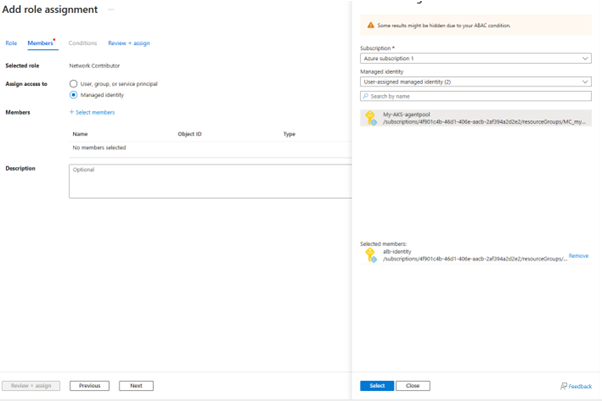Open the Subscription dropdown showing Azure subscription 1

click(x=476, y=58)
